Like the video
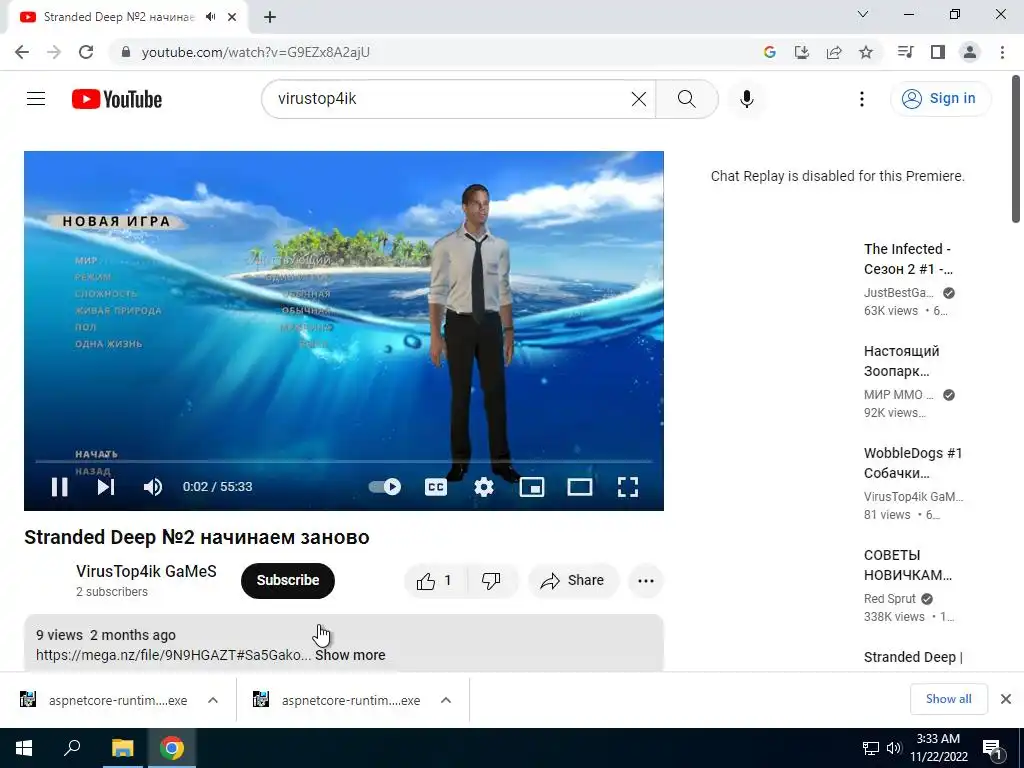This screenshot has width=1024, height=768. [x=436, y=581]
